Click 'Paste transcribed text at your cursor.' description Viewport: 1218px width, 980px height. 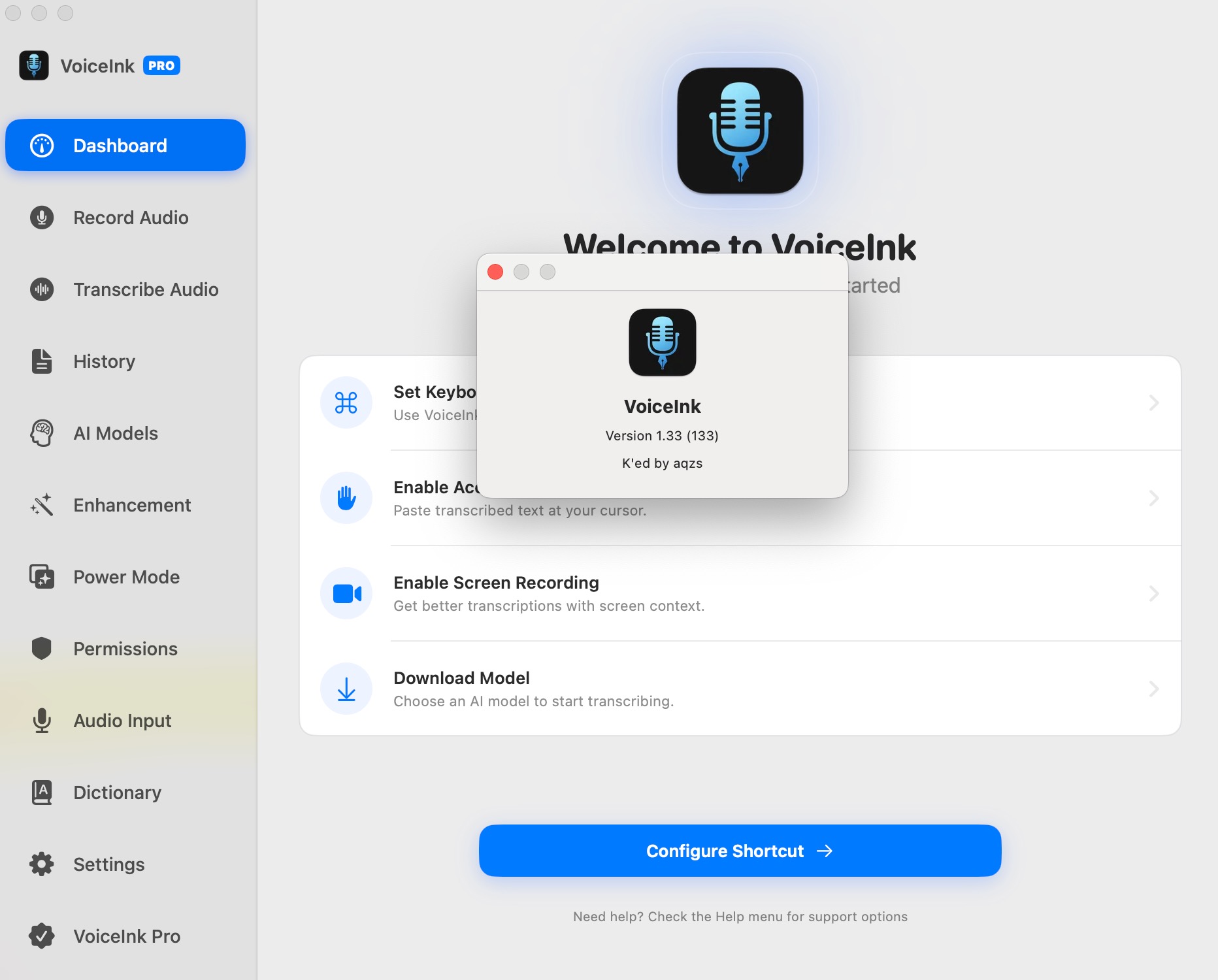pyautogui.click(x=520, y=510)
